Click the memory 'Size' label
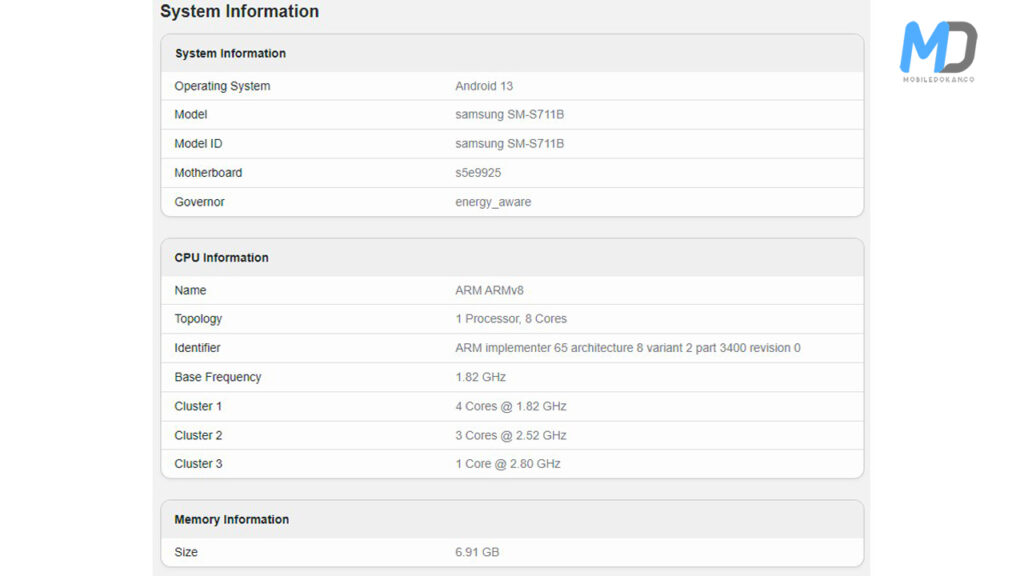This screenshot has width=1024, height=576. tap(185, 552)
